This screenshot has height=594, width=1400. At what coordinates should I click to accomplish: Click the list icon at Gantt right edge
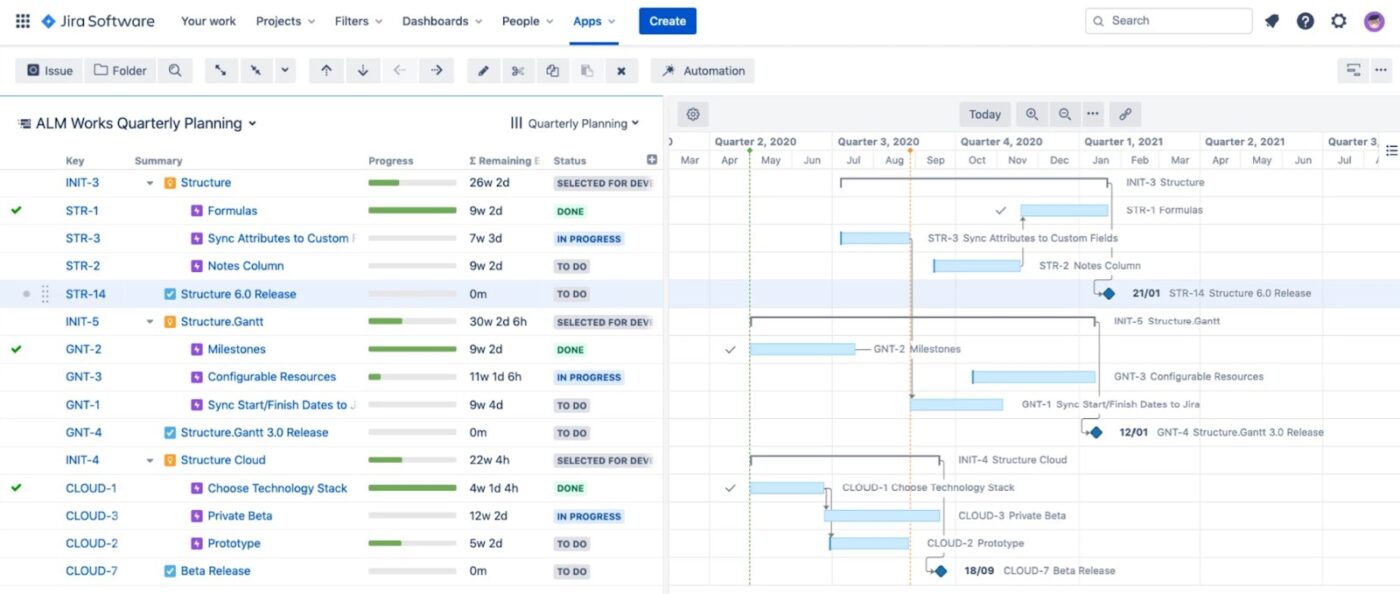1391,150
